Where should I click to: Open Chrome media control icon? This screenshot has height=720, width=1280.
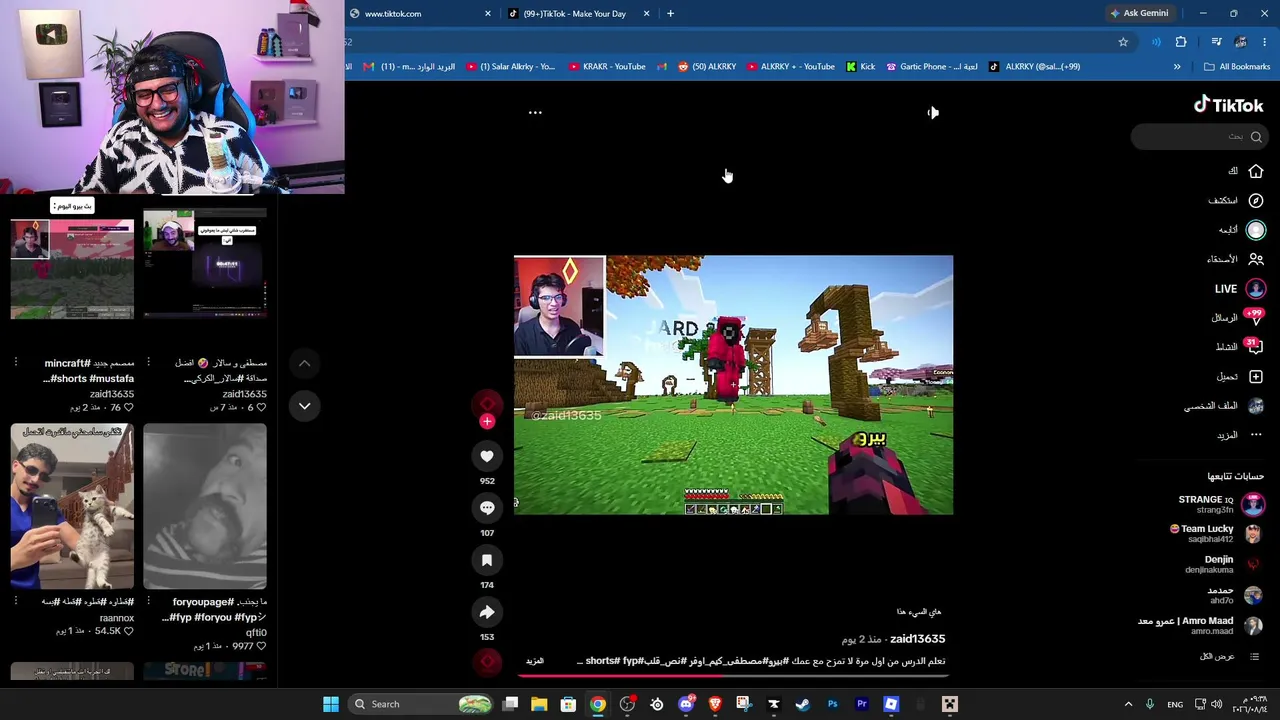1216,42
